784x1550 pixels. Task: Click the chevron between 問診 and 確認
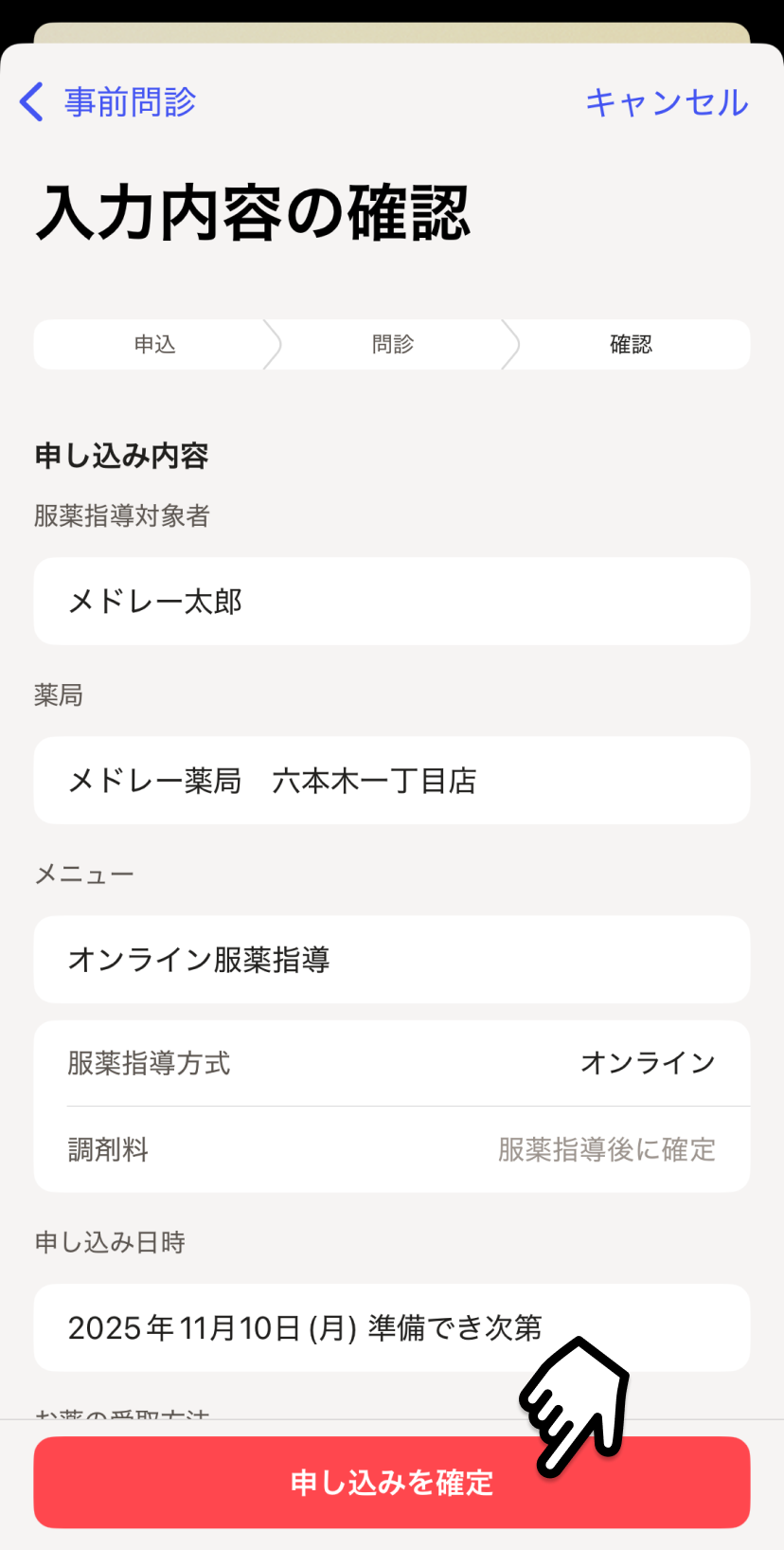point(510,344)
